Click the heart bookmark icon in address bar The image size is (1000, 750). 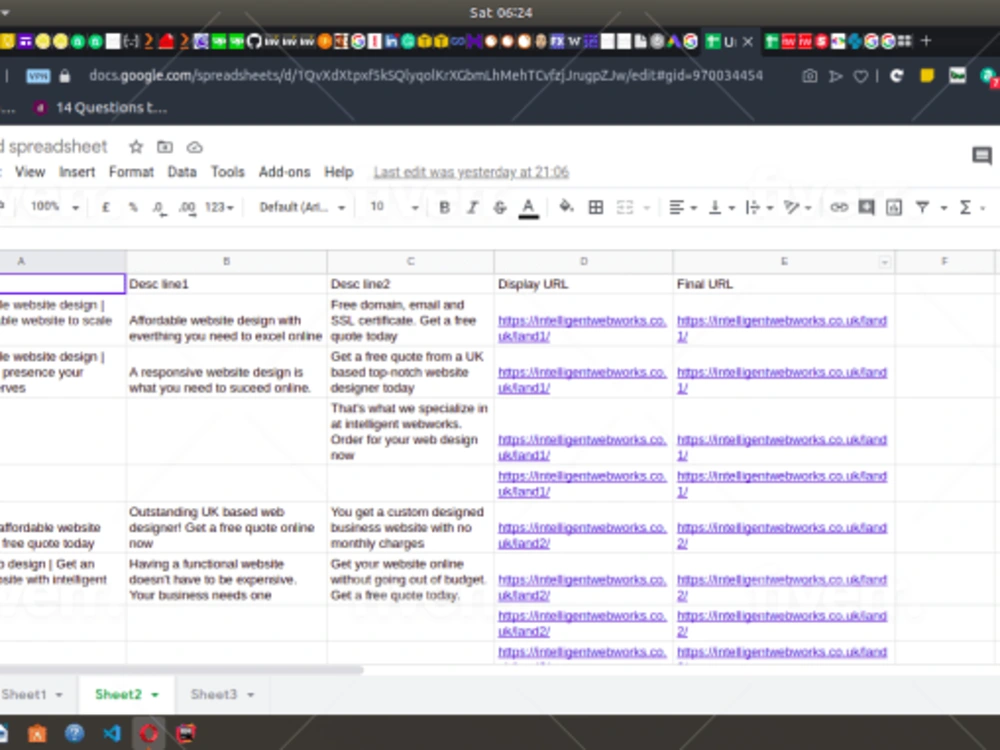(861, 77)
